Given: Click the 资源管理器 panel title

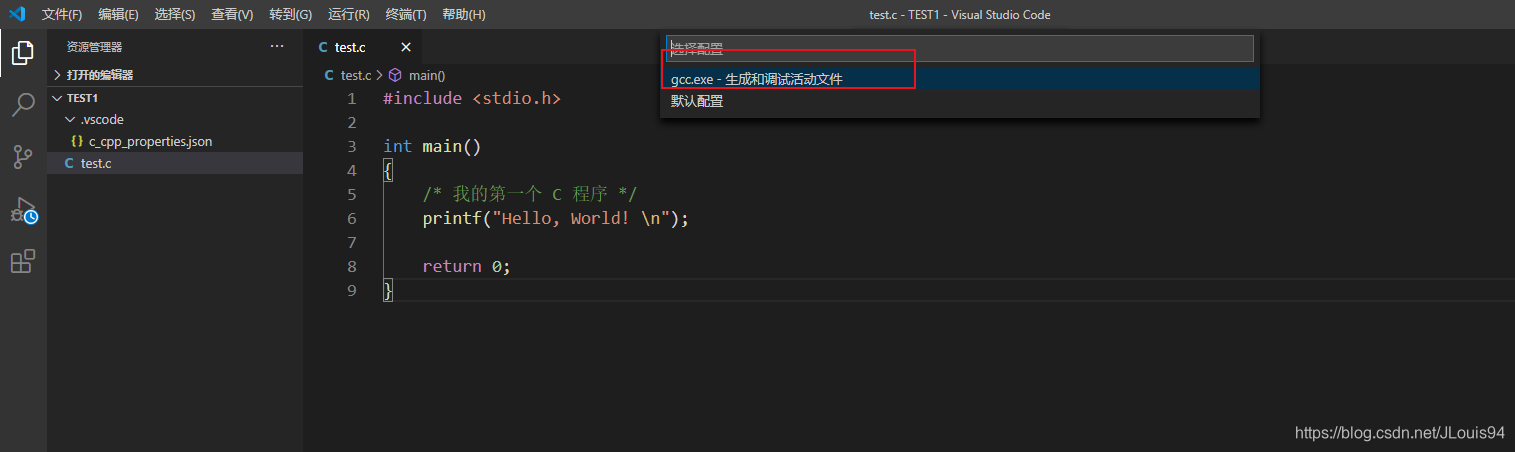Looking at the screenshot, I should 94,47.
